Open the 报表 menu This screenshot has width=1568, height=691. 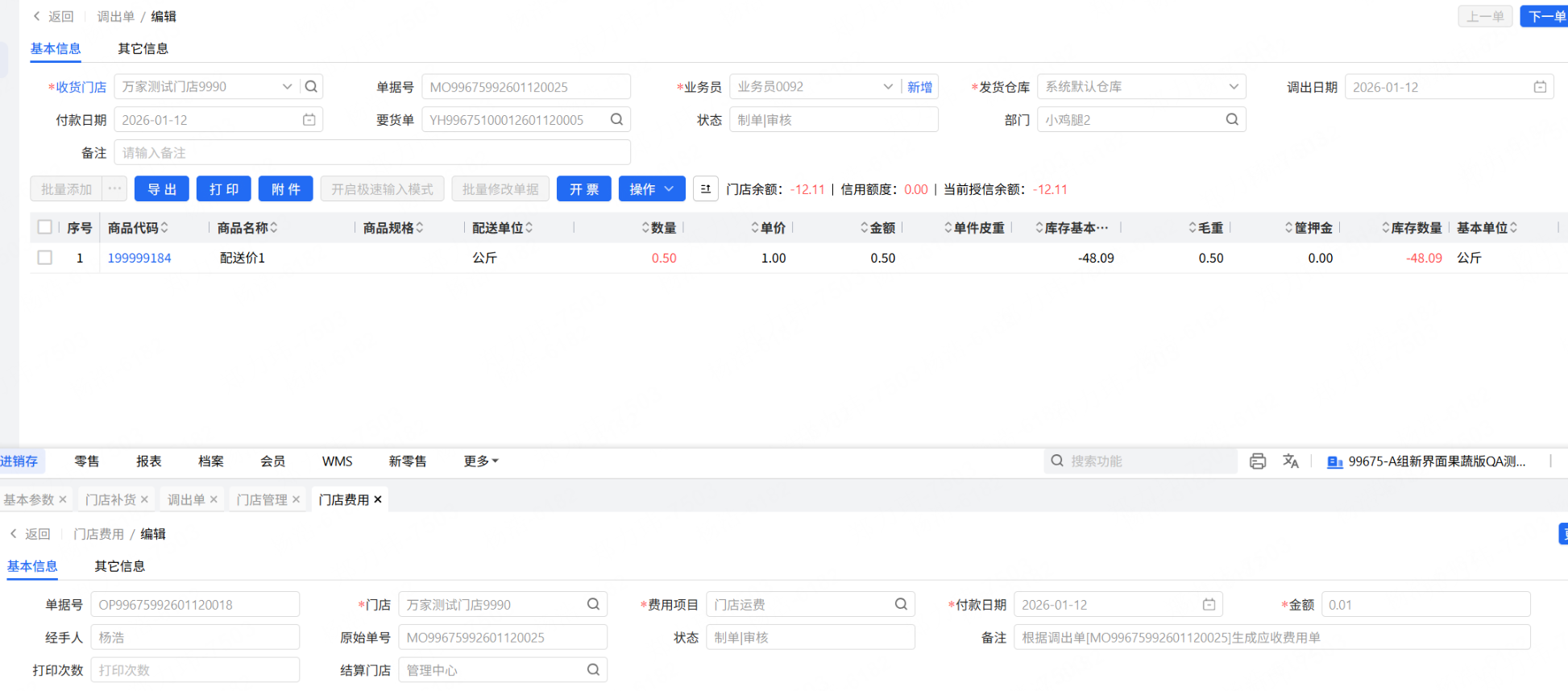[x=149, y=461]
